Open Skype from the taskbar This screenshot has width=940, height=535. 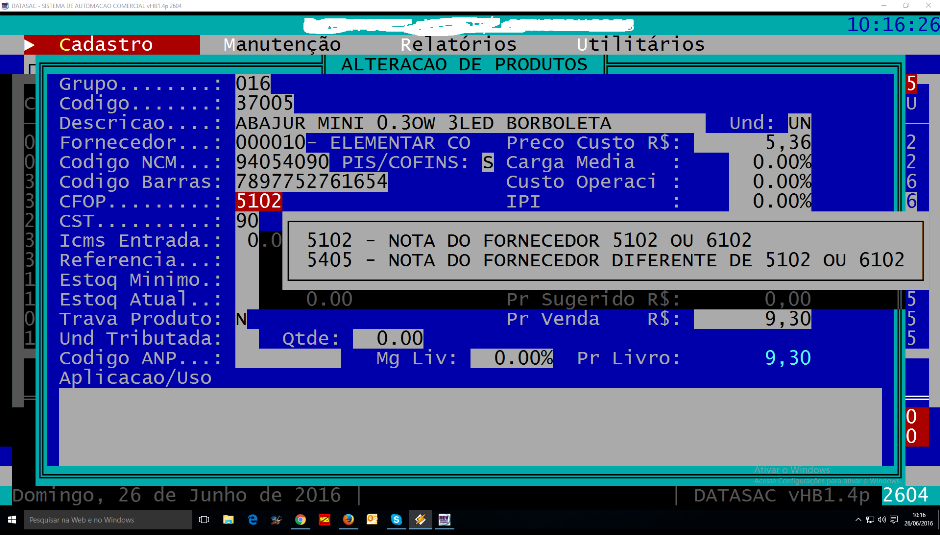click(x=396, y=519)
